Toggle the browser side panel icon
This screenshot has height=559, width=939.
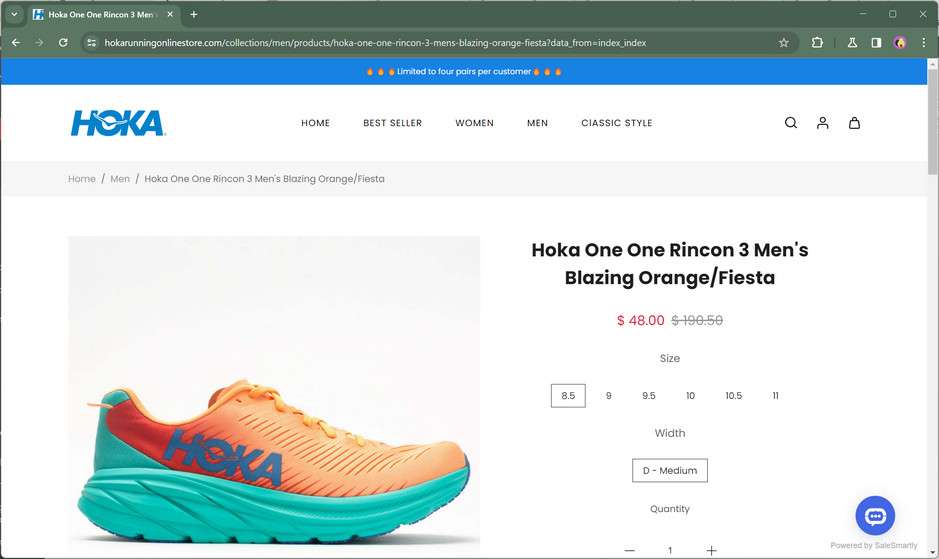point(876,43)
